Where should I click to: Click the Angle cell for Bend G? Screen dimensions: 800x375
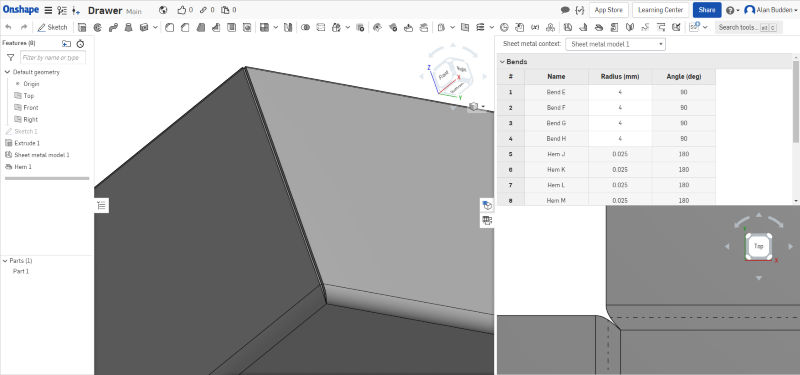(x=684, y=123)
